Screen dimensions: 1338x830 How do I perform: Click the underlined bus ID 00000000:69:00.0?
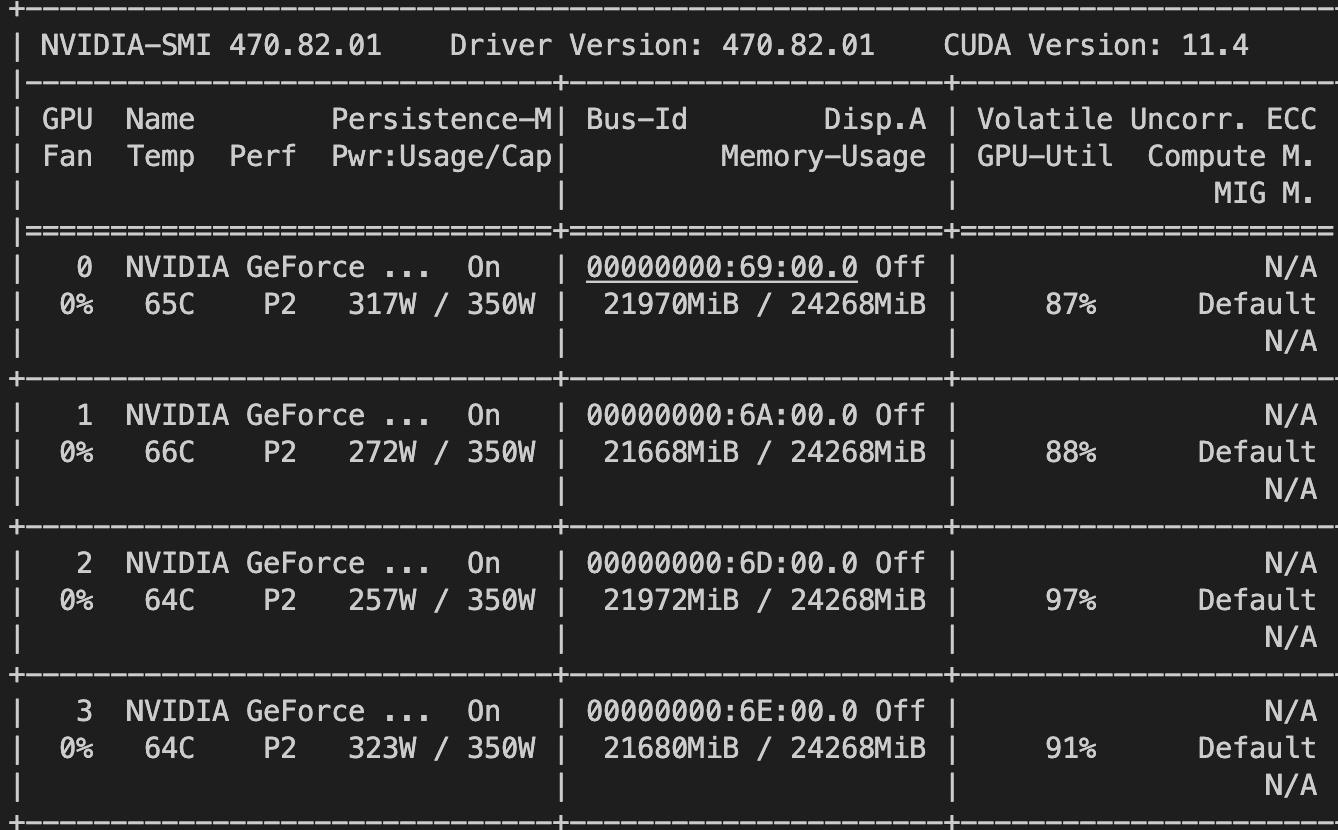pyautogui.click(x=721, y=267)
